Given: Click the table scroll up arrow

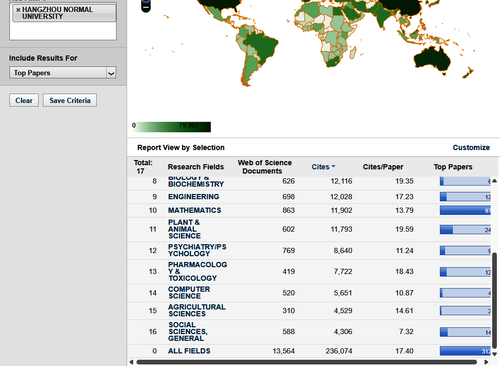Looking at the screenshot, I should click(x=495, y=181).
